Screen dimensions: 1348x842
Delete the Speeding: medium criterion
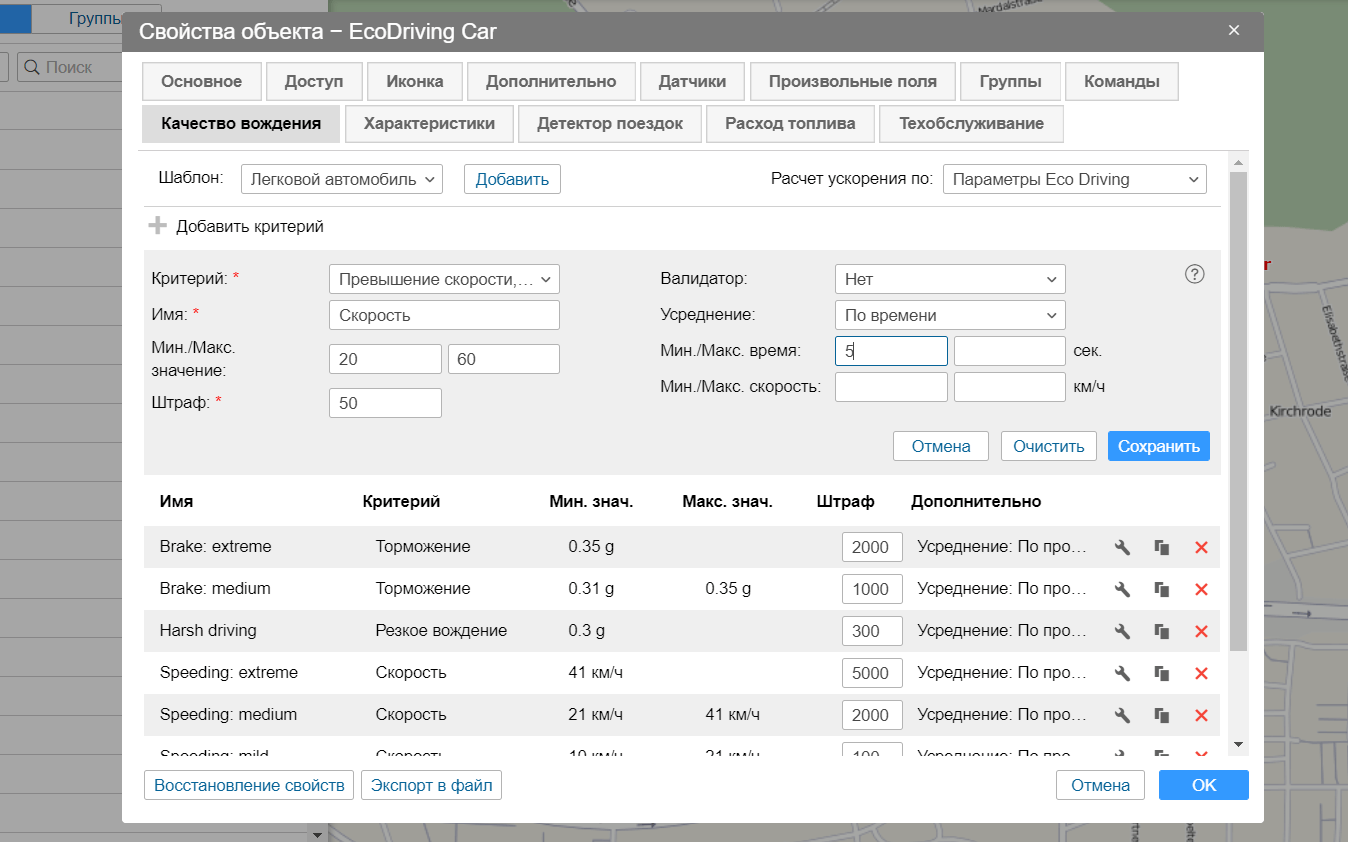(1201, 715)
